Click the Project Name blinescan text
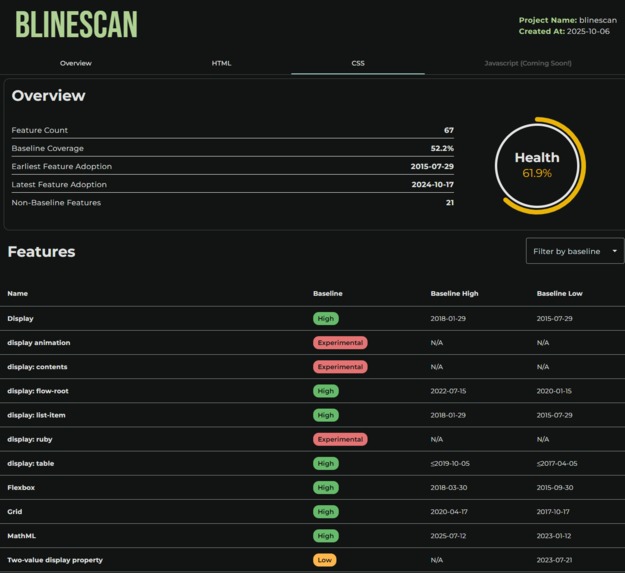 point(568,20)
